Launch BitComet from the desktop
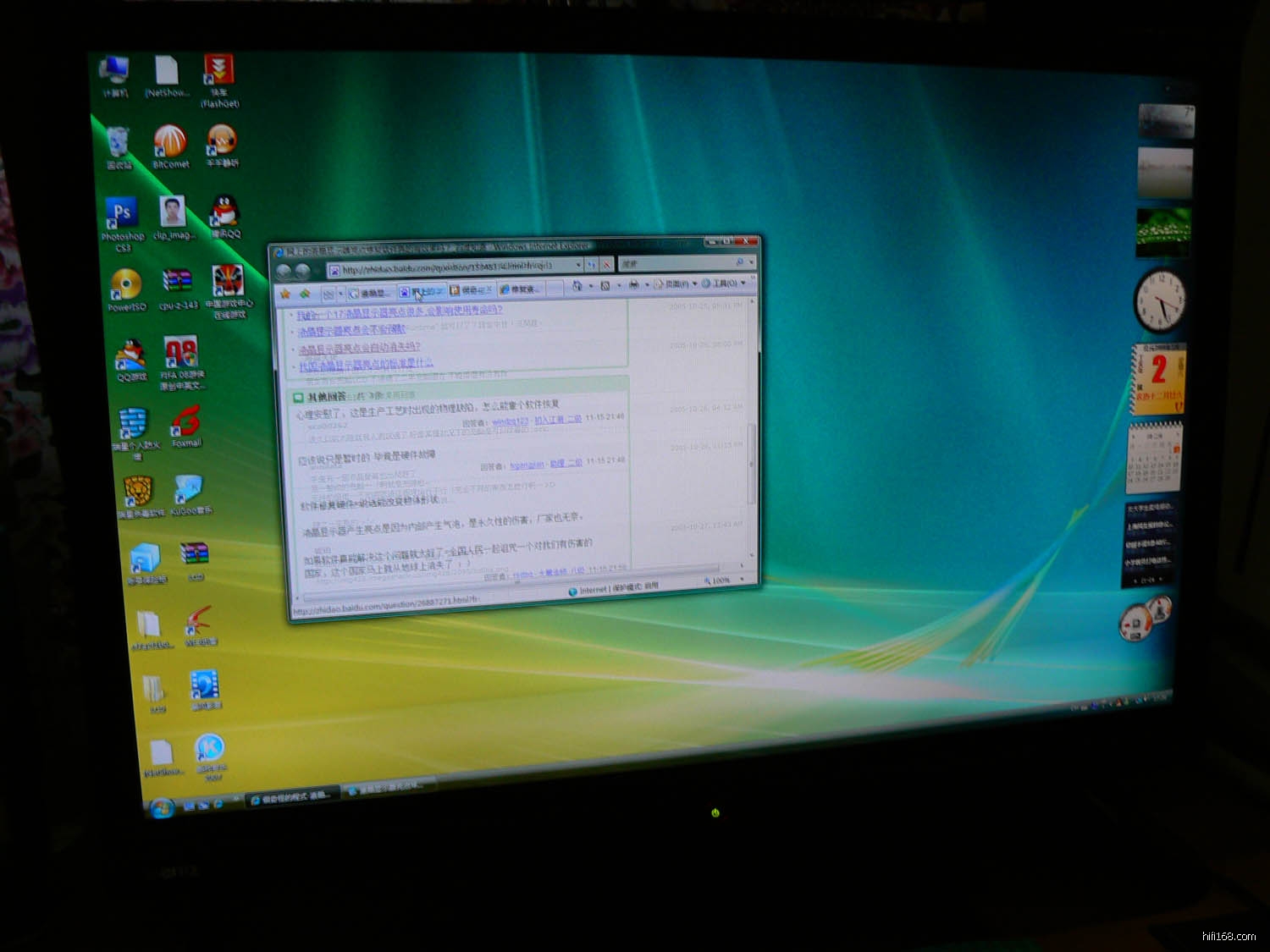The width and height of the screenshot is (1270, 952). click(x=170, y=141)
